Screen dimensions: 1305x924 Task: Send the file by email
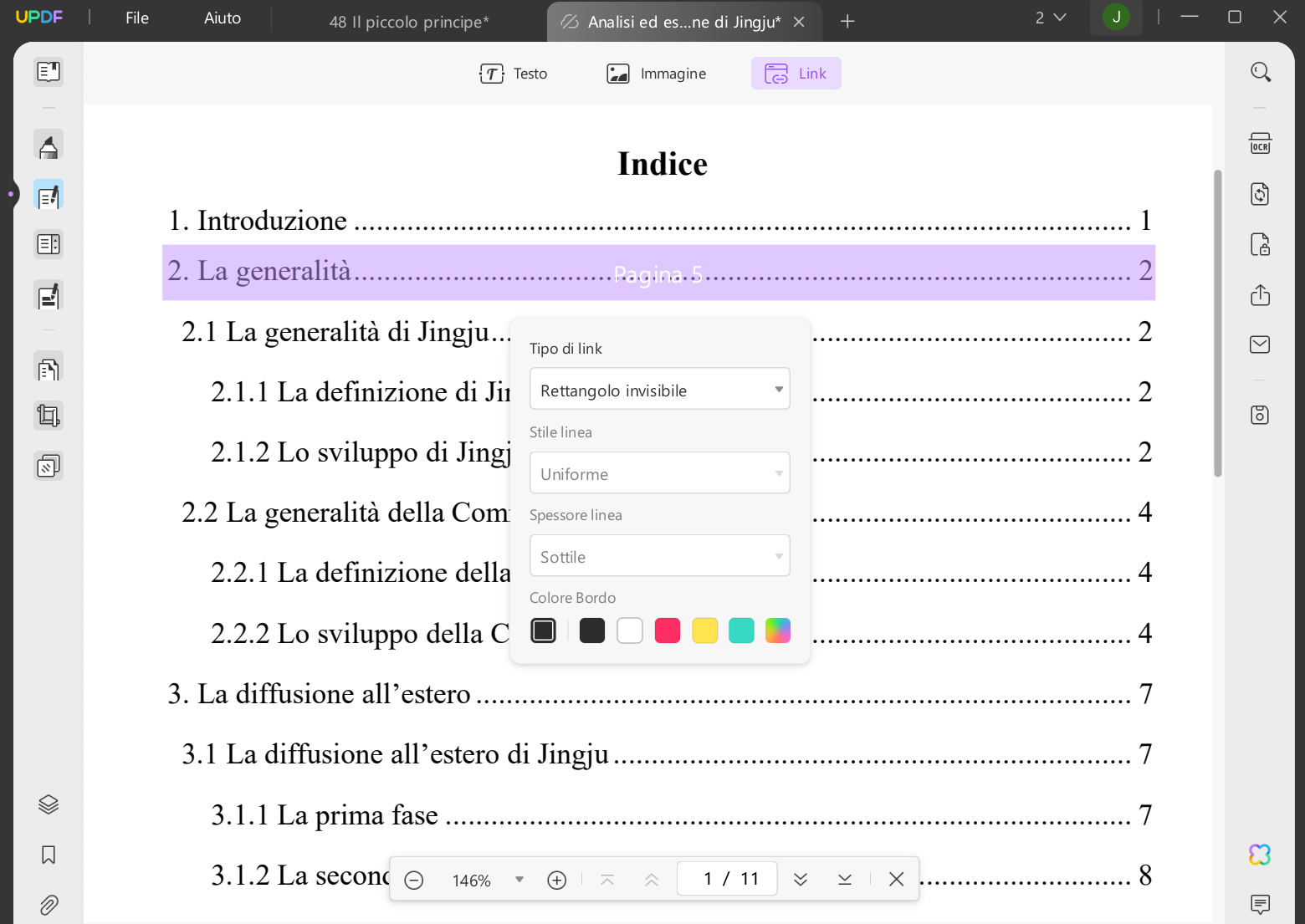click(1261, 345)
